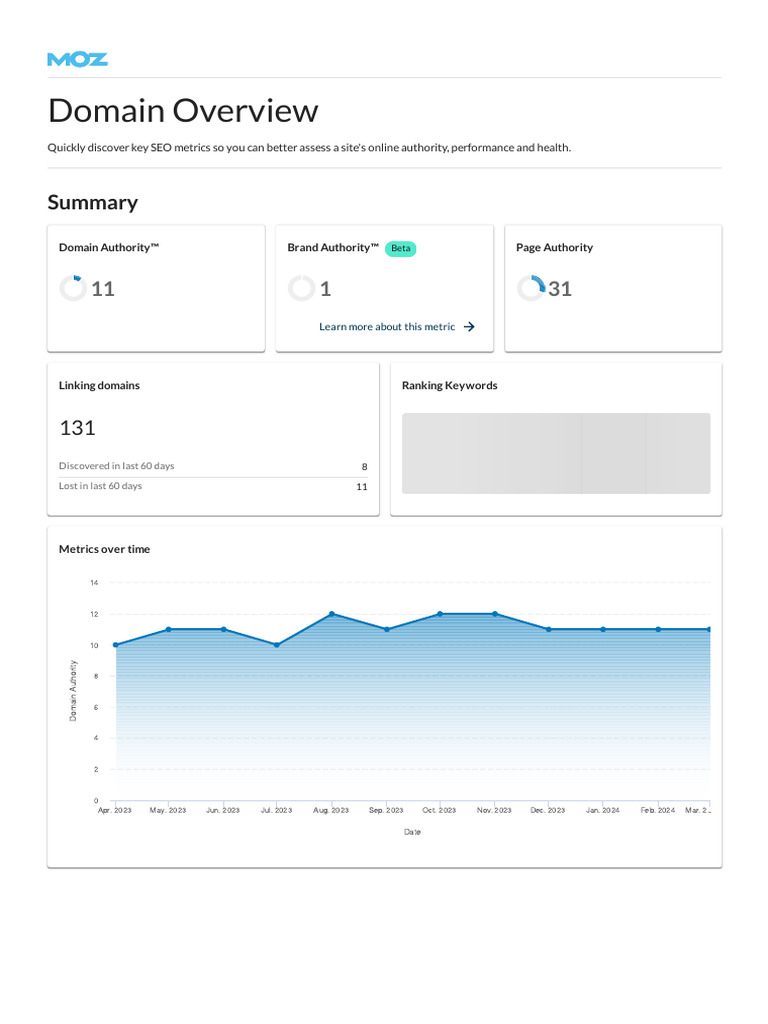Click the Aug. 2023 data point
Viewport: 768px width, 1024px height.
[x=332, y=614]
